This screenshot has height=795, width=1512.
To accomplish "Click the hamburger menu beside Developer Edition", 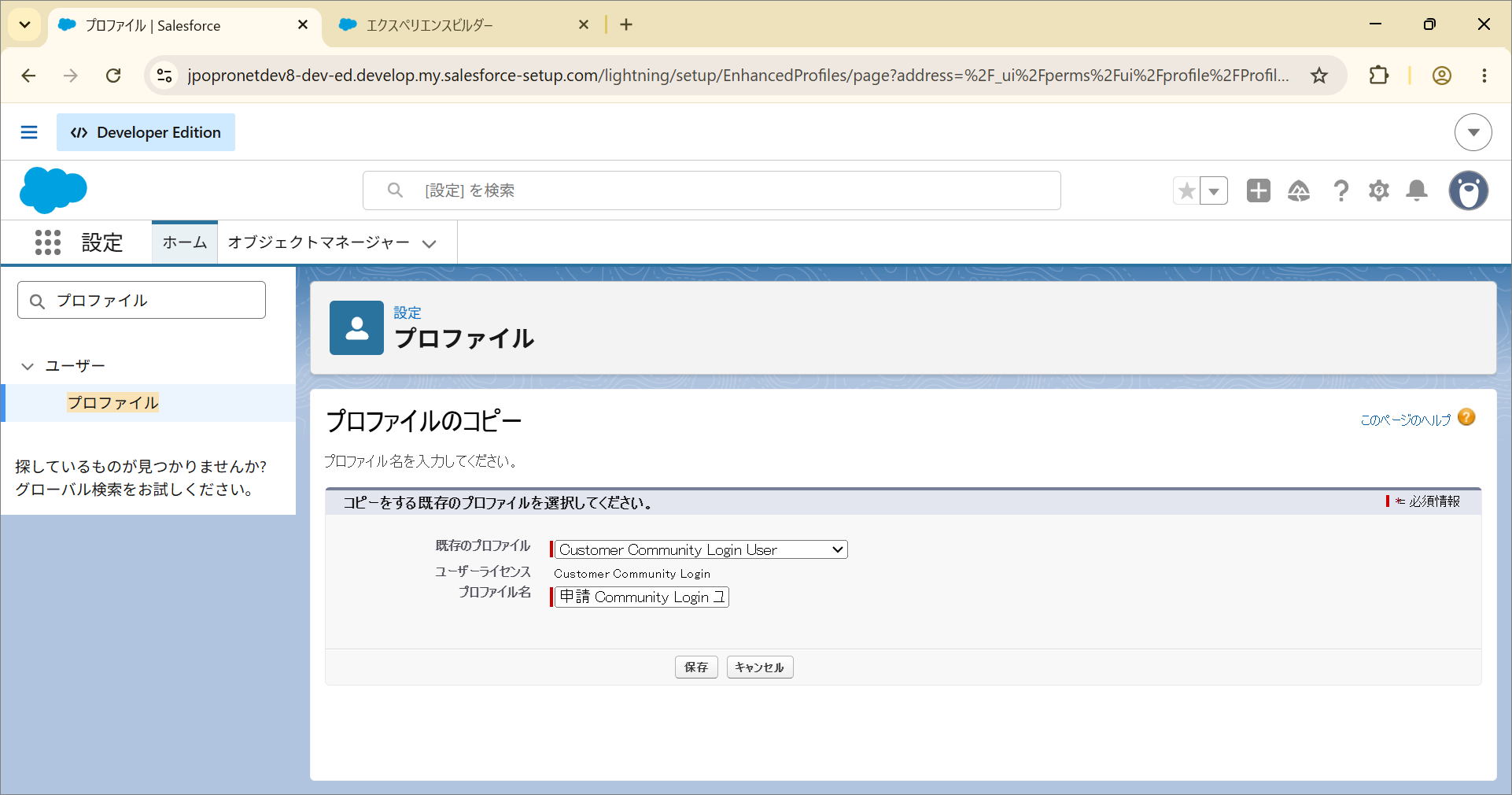I will 29,132.
